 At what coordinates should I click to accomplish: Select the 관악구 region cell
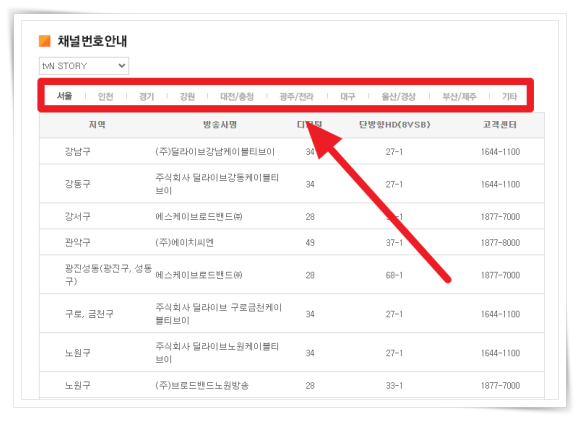[78, 243]
